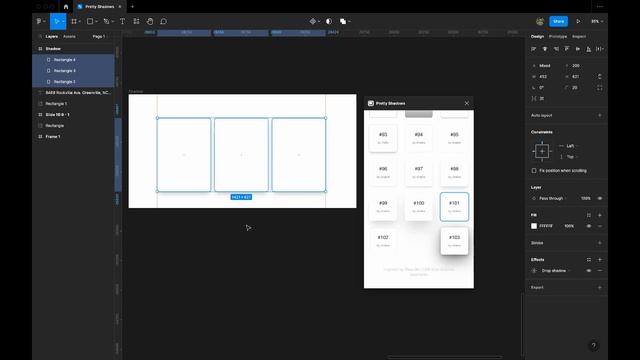Toggle Fill visibility eye icon
640x360 pixels.
pyautogui.click(x=589, y=226)
